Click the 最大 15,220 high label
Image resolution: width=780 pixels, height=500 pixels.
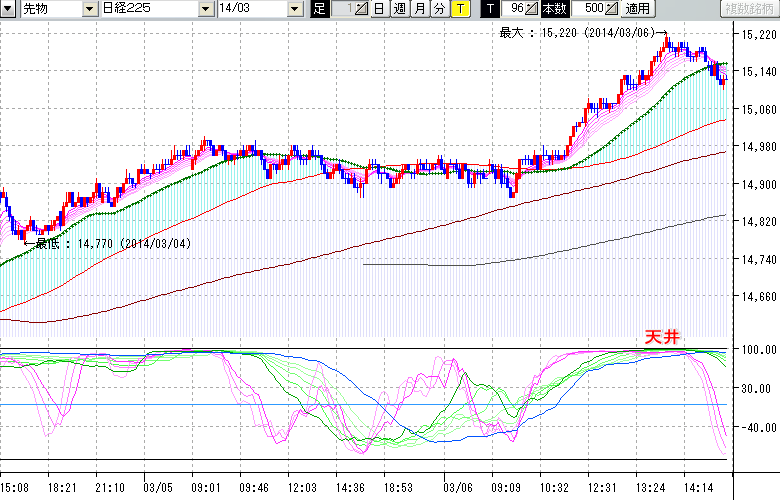(x=578, y=32)
